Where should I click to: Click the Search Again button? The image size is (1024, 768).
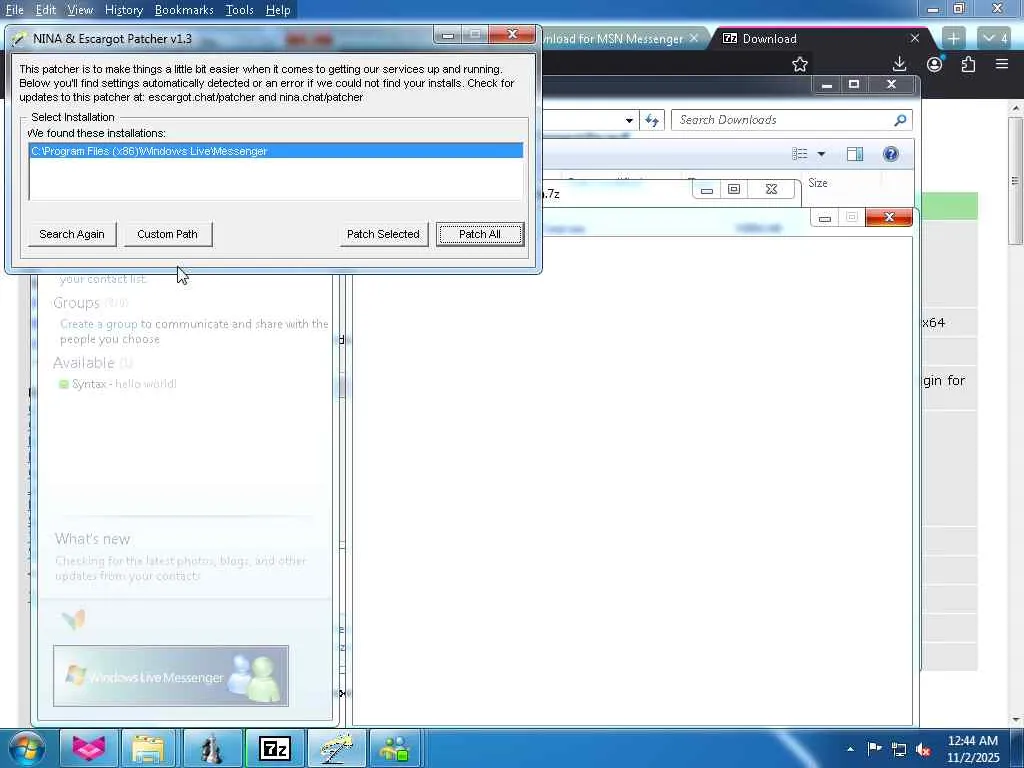[x=72, y=234]
